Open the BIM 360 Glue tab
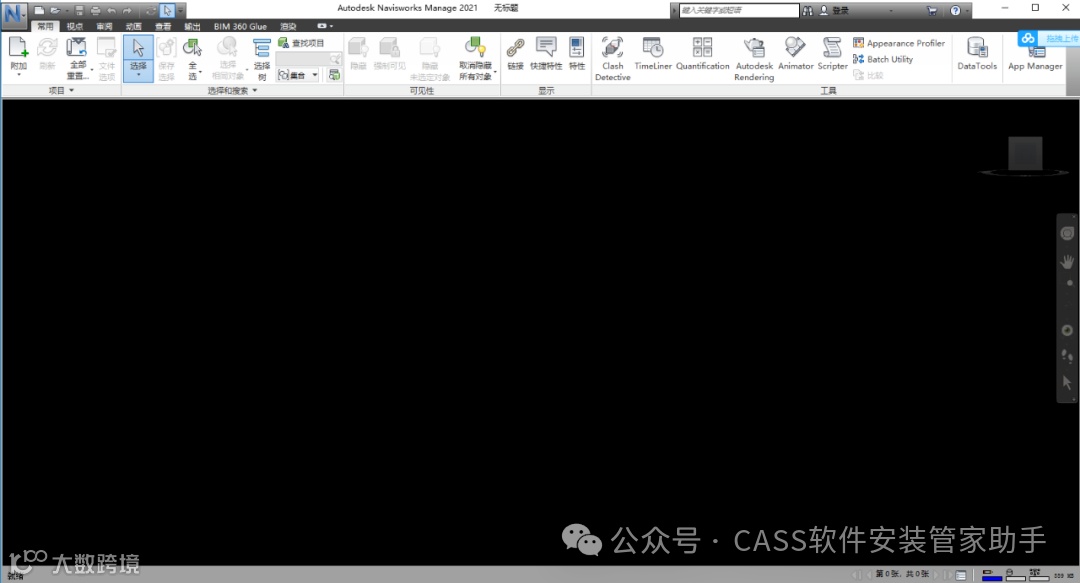Image resolution: width=1080 pixels, height=583 pixels. pos(240,26)
